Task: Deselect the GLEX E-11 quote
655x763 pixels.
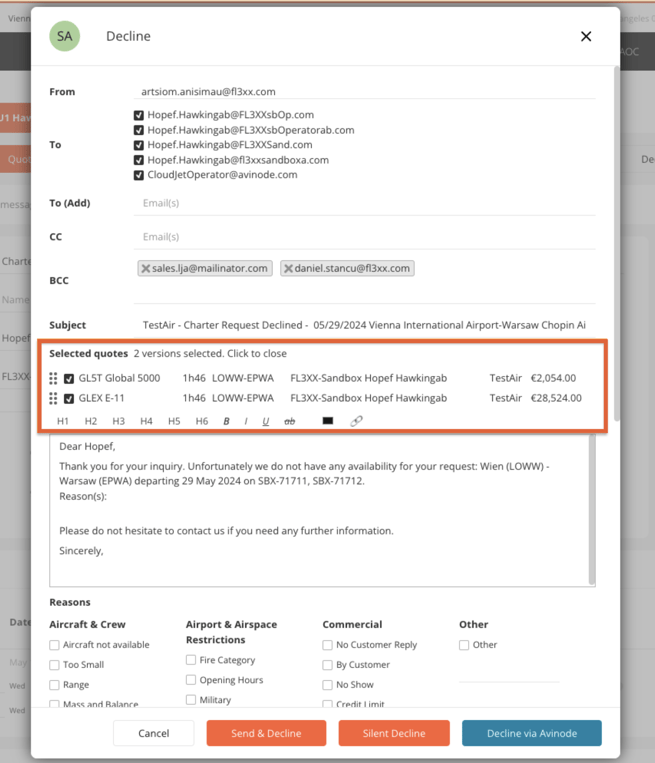Action: click(x=69, y=399)
